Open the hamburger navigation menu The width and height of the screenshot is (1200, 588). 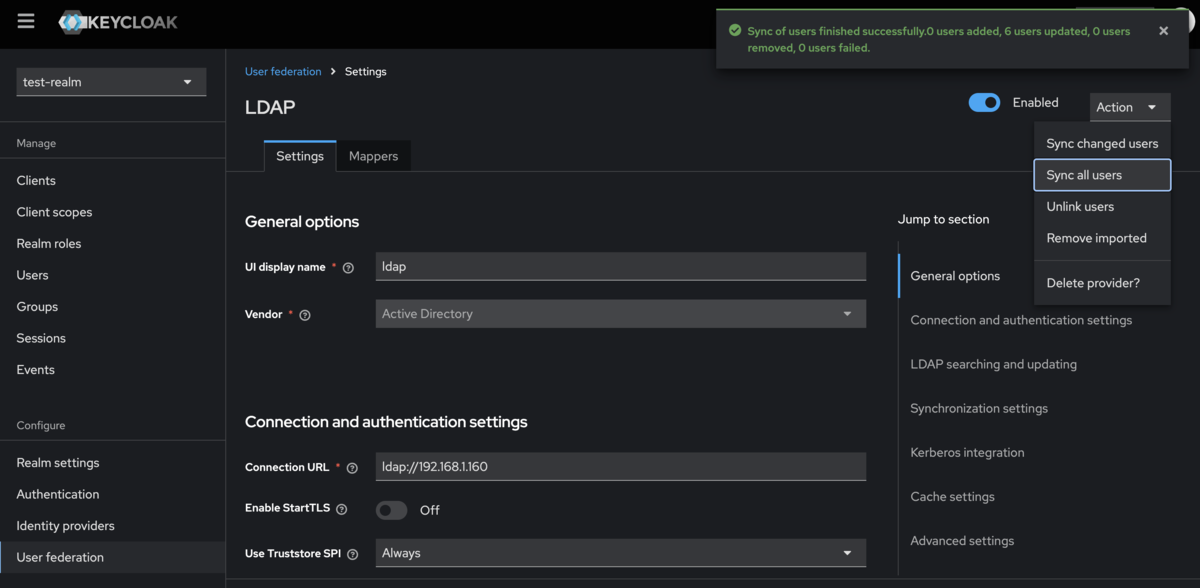26,21
